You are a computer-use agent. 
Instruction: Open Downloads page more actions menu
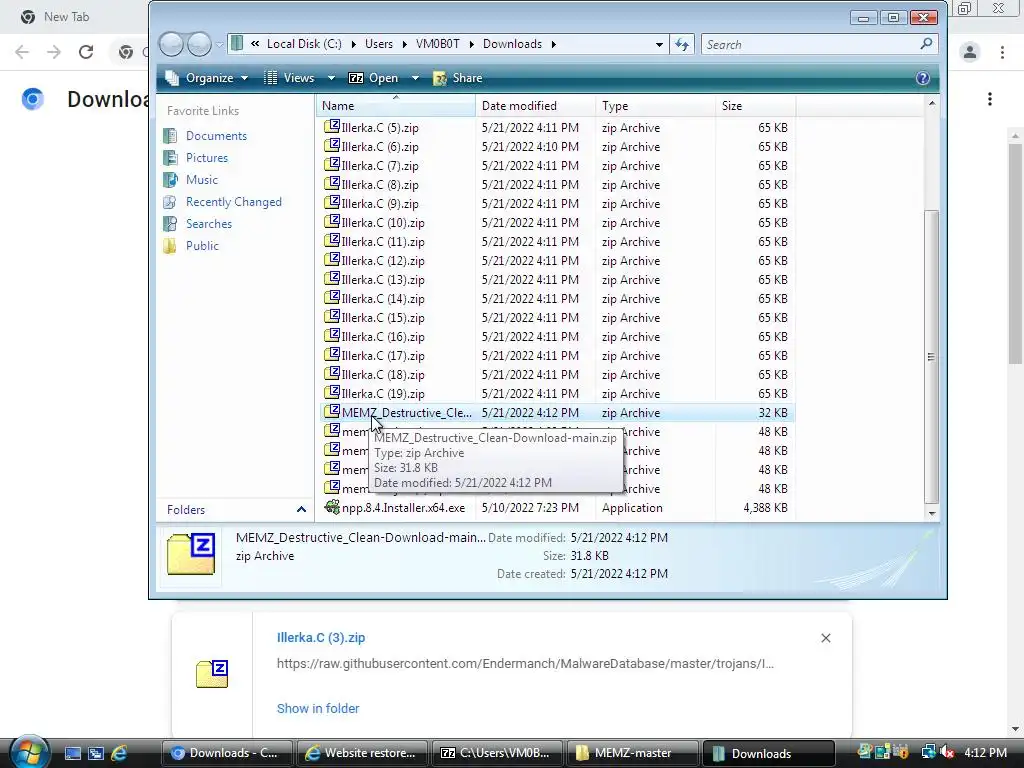pos(990,99)
